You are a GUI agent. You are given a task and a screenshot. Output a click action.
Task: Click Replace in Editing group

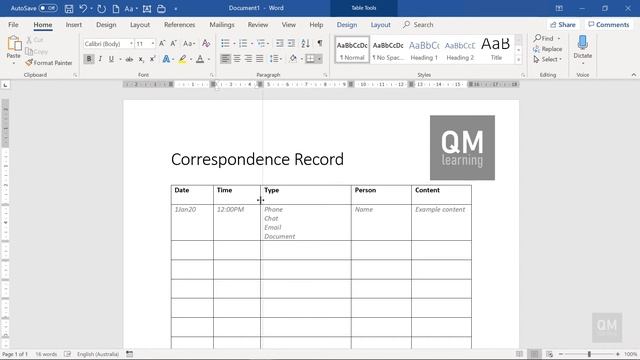pos(547,49)
